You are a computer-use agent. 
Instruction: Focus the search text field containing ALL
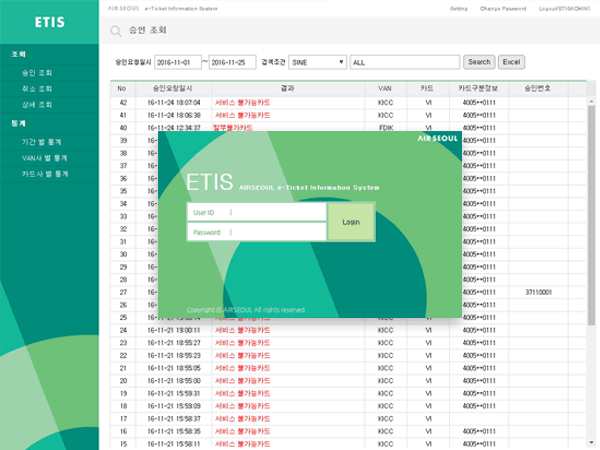[x=405, y=62]
